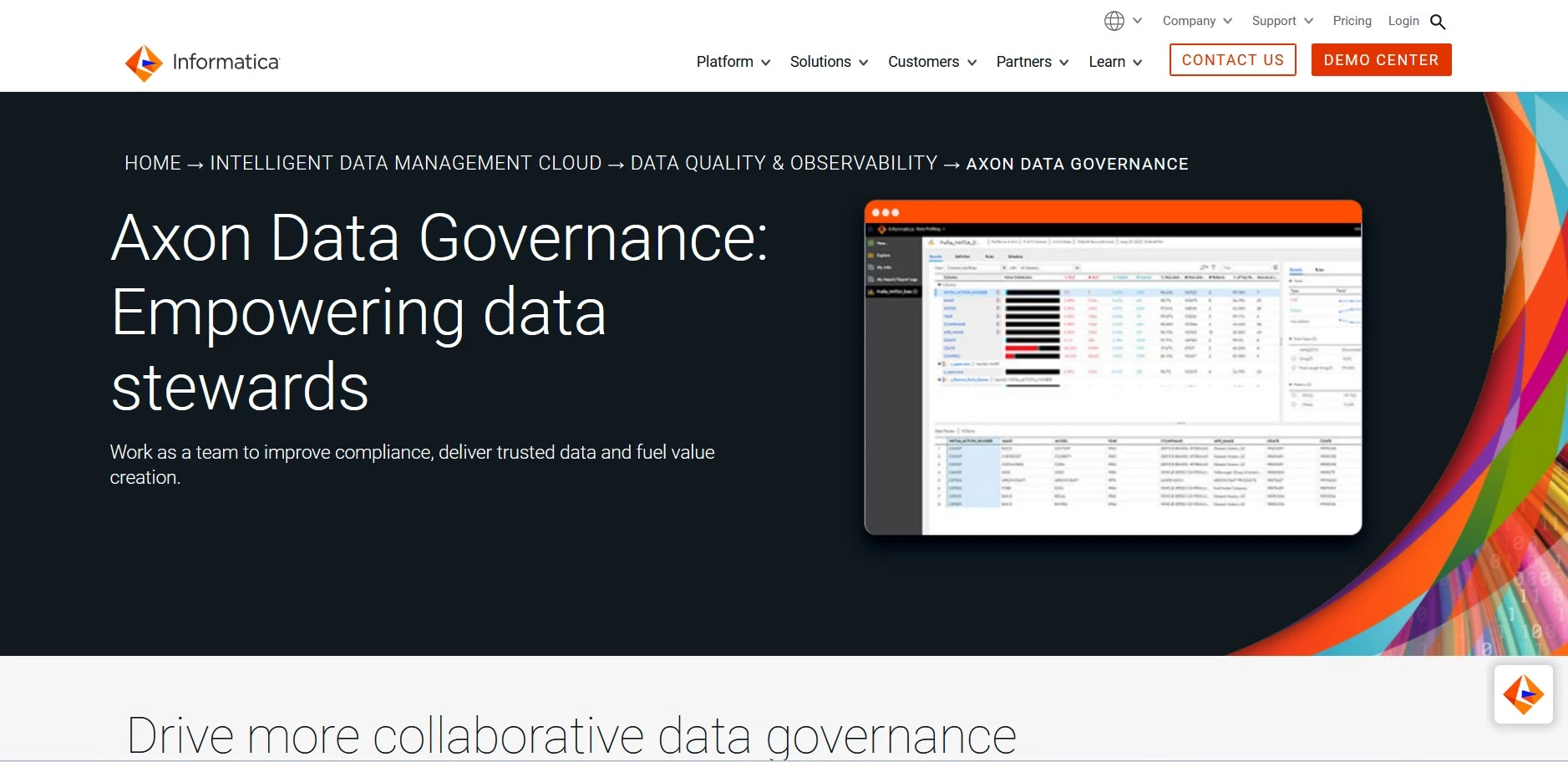Click the Axon Data Governance breadcrumb text
Screen dimensions: 1568x762
[1077, 165]
